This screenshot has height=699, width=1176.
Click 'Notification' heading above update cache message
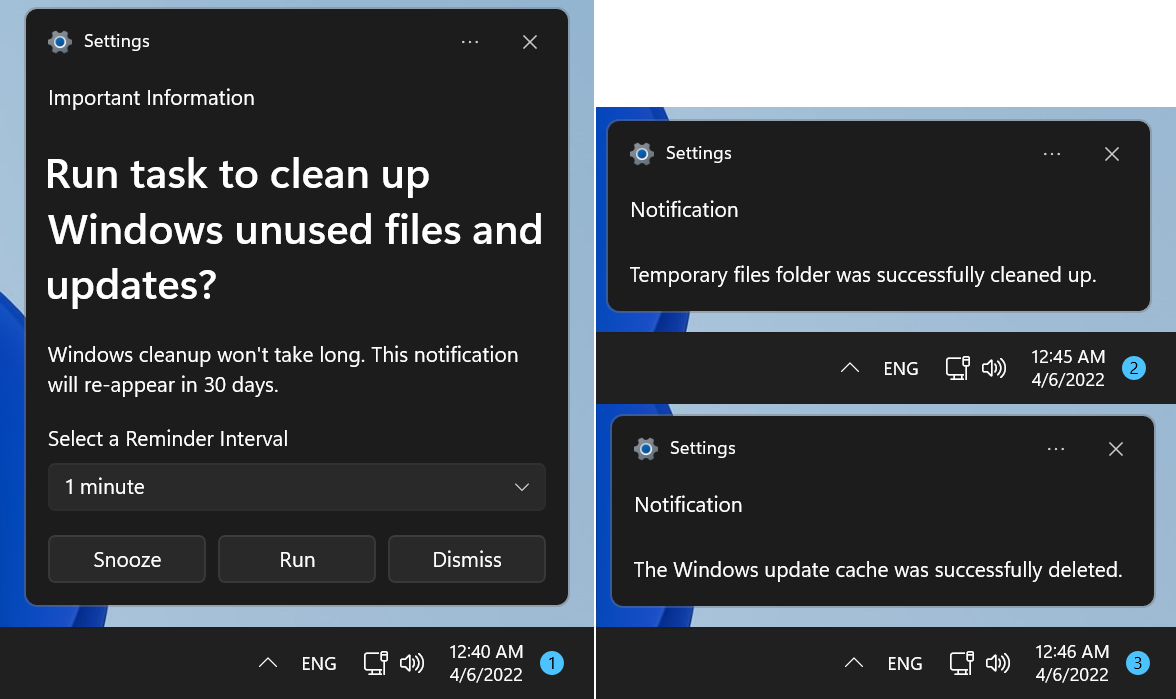688,505
